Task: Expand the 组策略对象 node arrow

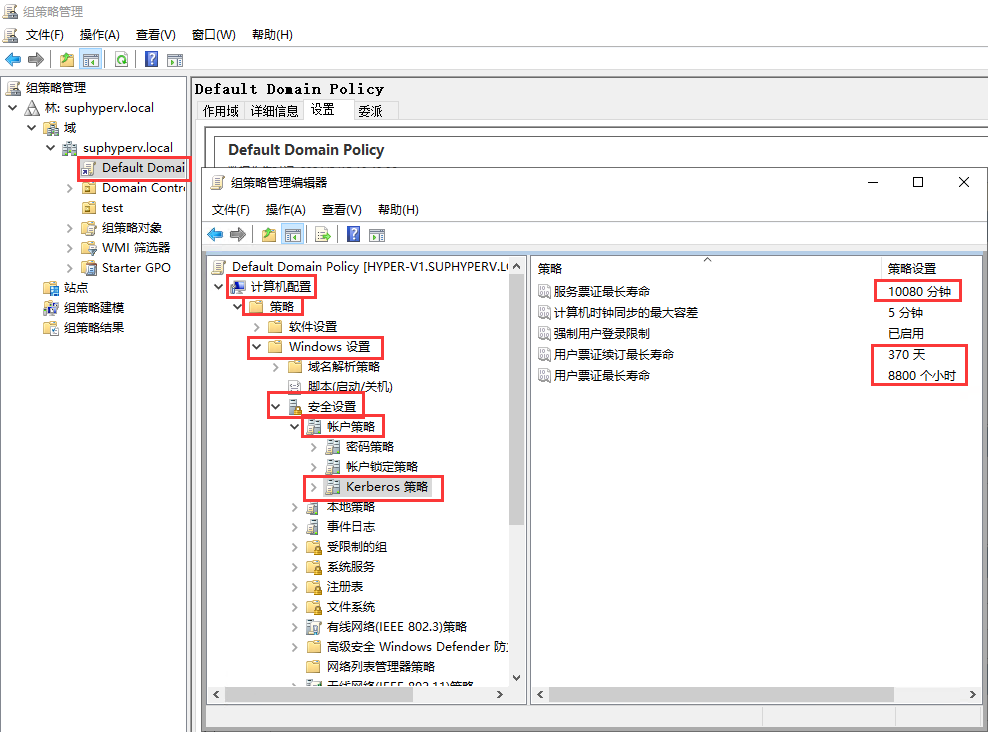Action: coord(69,227)
